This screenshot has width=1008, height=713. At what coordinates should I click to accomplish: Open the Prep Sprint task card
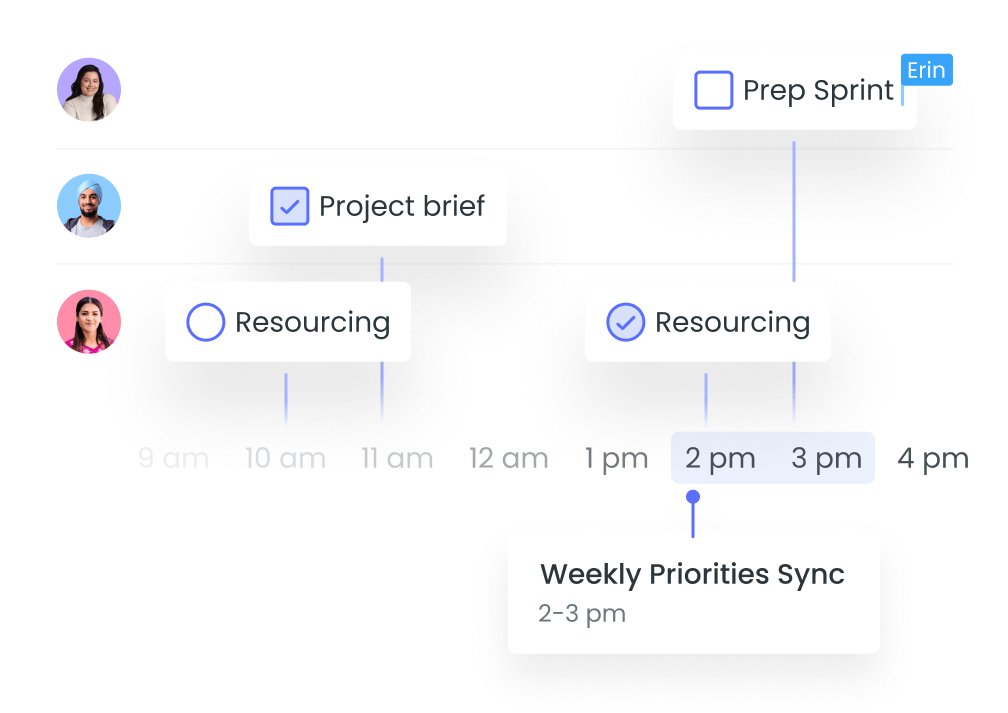tap(817, 91)
